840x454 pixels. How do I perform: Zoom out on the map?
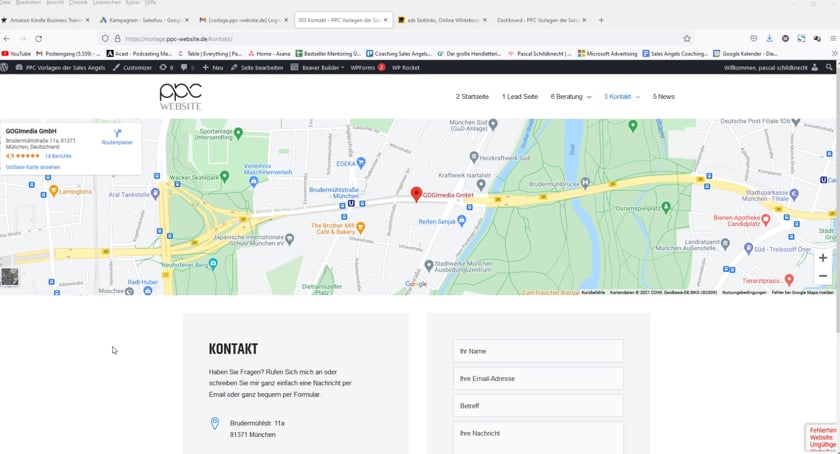click(x=823, y=276)
